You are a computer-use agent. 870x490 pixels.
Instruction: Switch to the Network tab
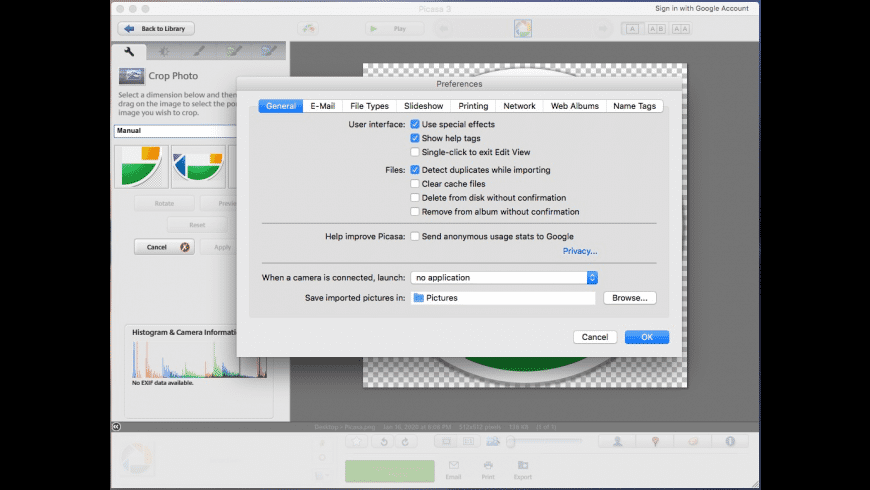[519, 106]
